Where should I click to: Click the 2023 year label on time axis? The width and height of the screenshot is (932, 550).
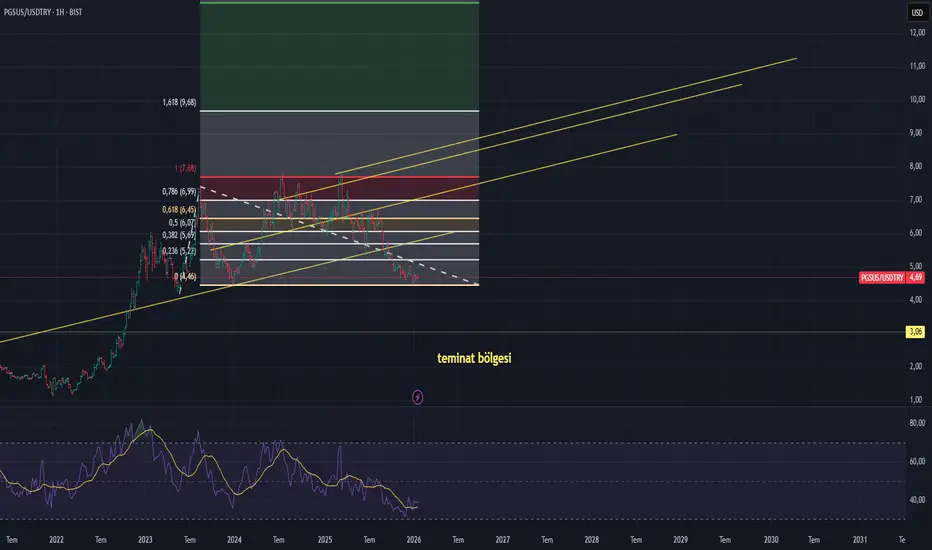point(145,540)
